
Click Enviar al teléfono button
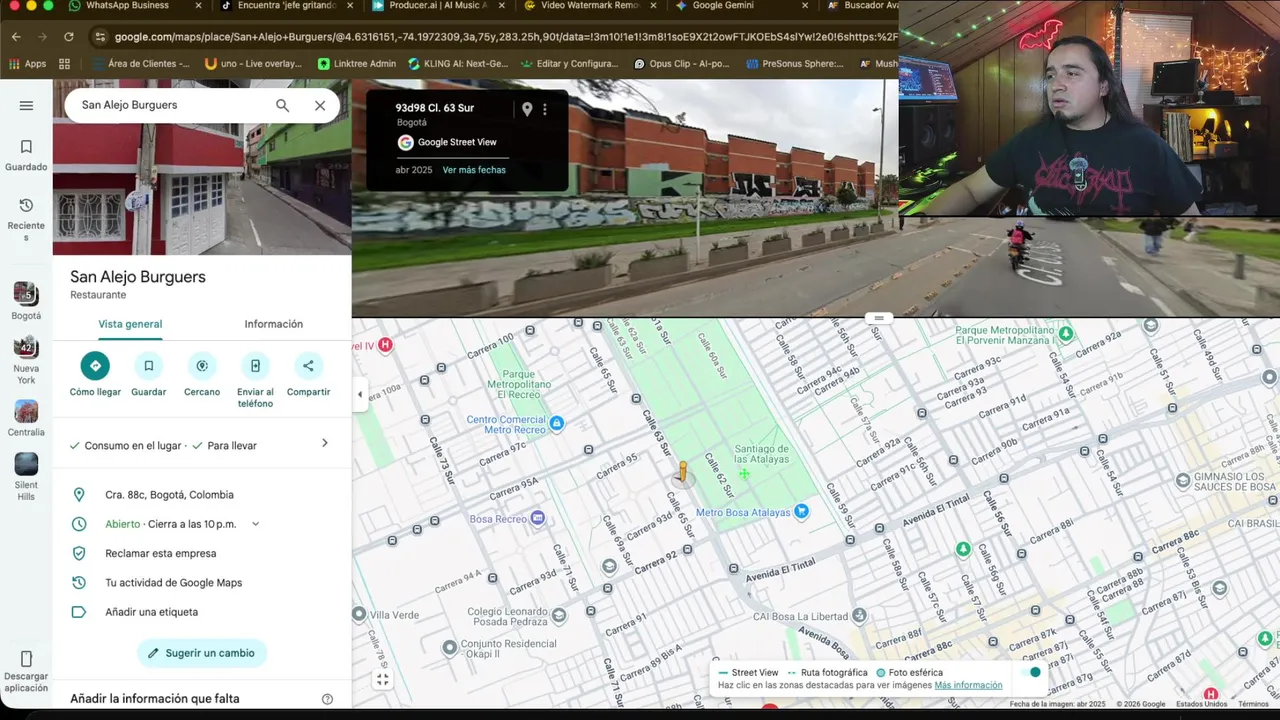(x=255, y=366)
